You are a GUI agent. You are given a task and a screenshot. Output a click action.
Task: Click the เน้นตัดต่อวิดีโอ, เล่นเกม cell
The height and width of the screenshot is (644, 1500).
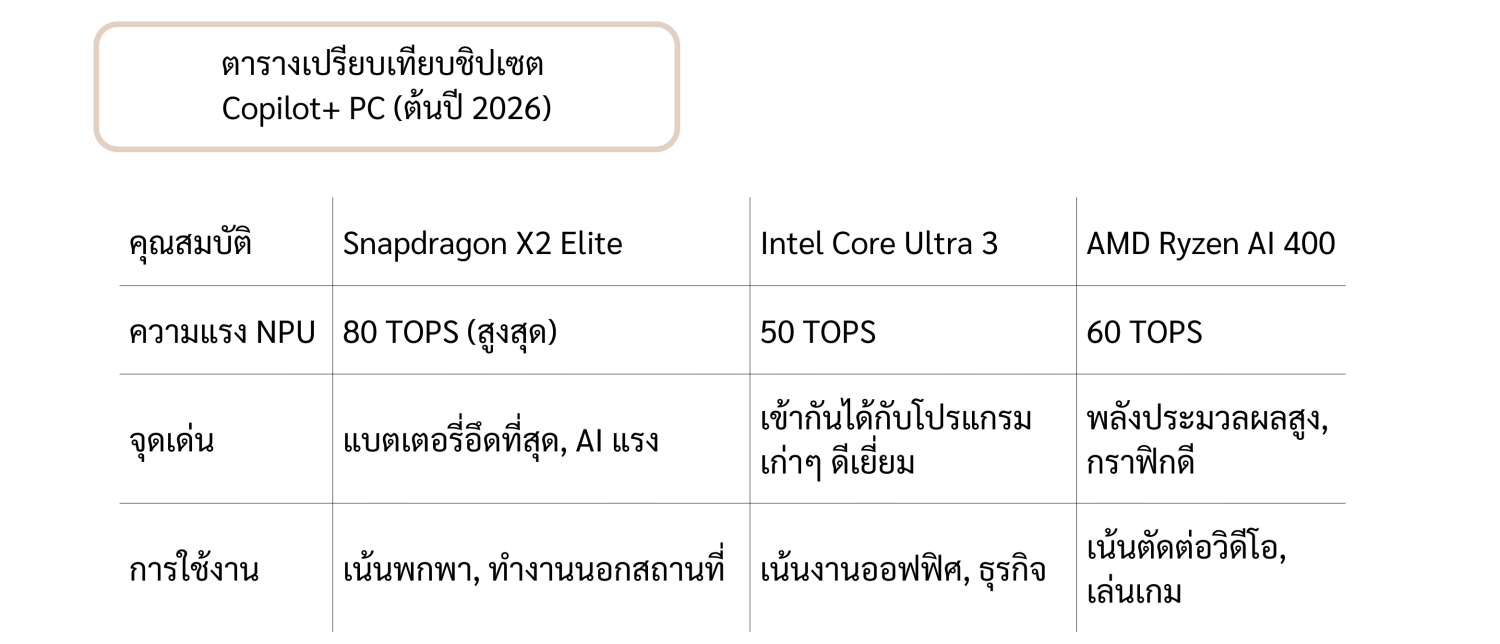click(x=1186, y=570)
